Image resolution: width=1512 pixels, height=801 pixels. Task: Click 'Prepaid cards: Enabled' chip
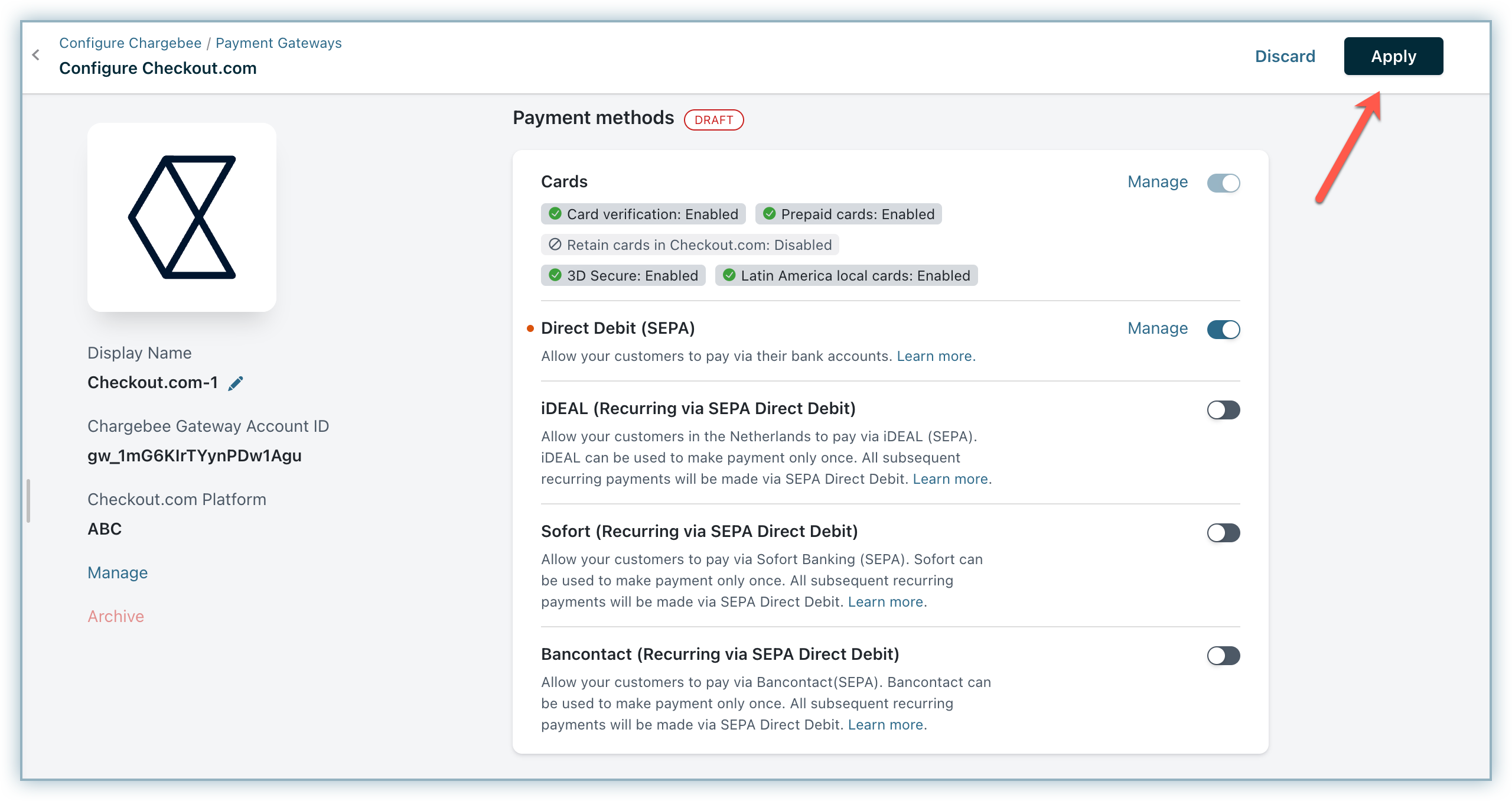[848, 214]
